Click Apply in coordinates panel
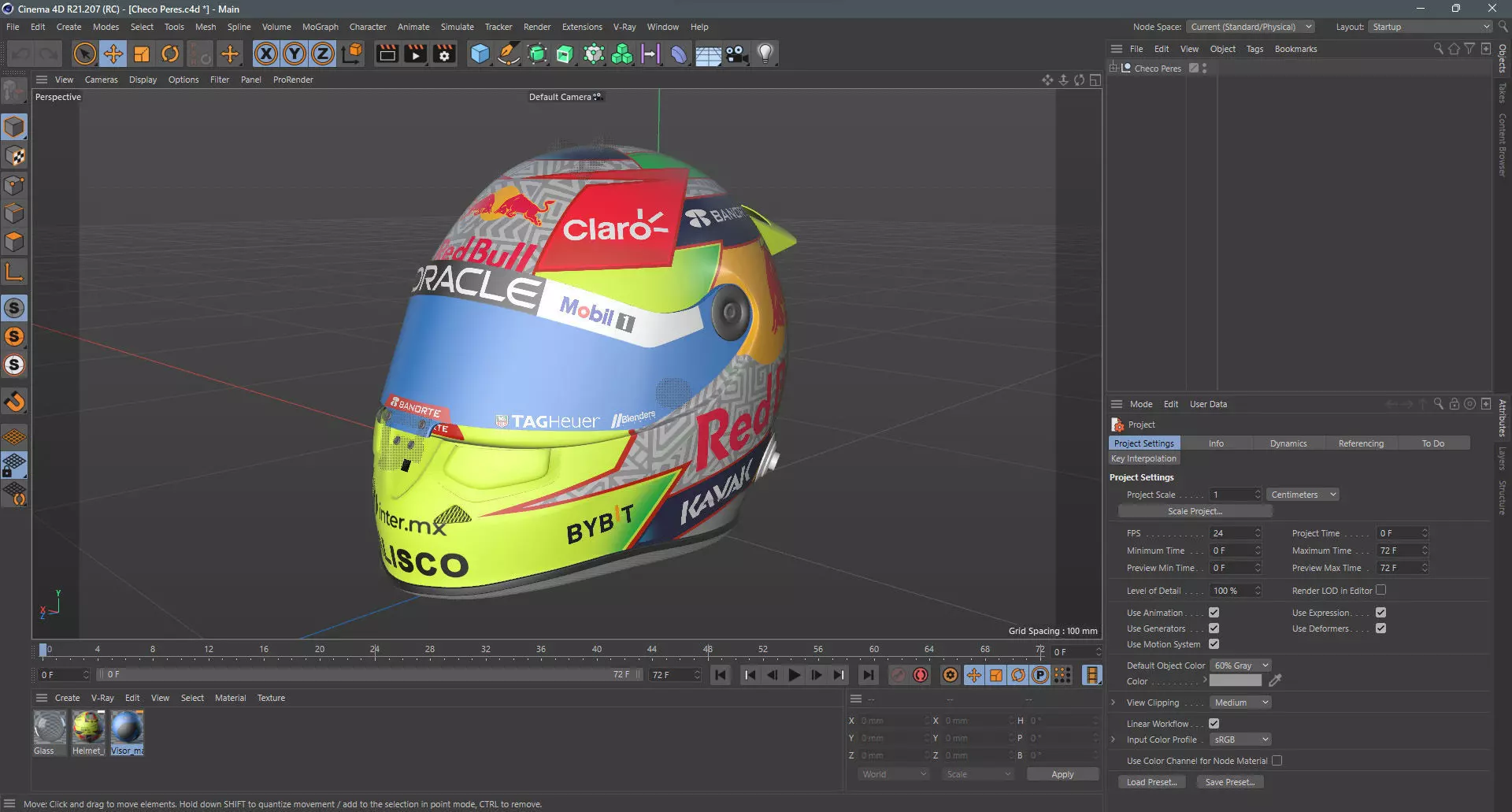The width and height of the screenshot is (1512, 812). [1062, 774]
